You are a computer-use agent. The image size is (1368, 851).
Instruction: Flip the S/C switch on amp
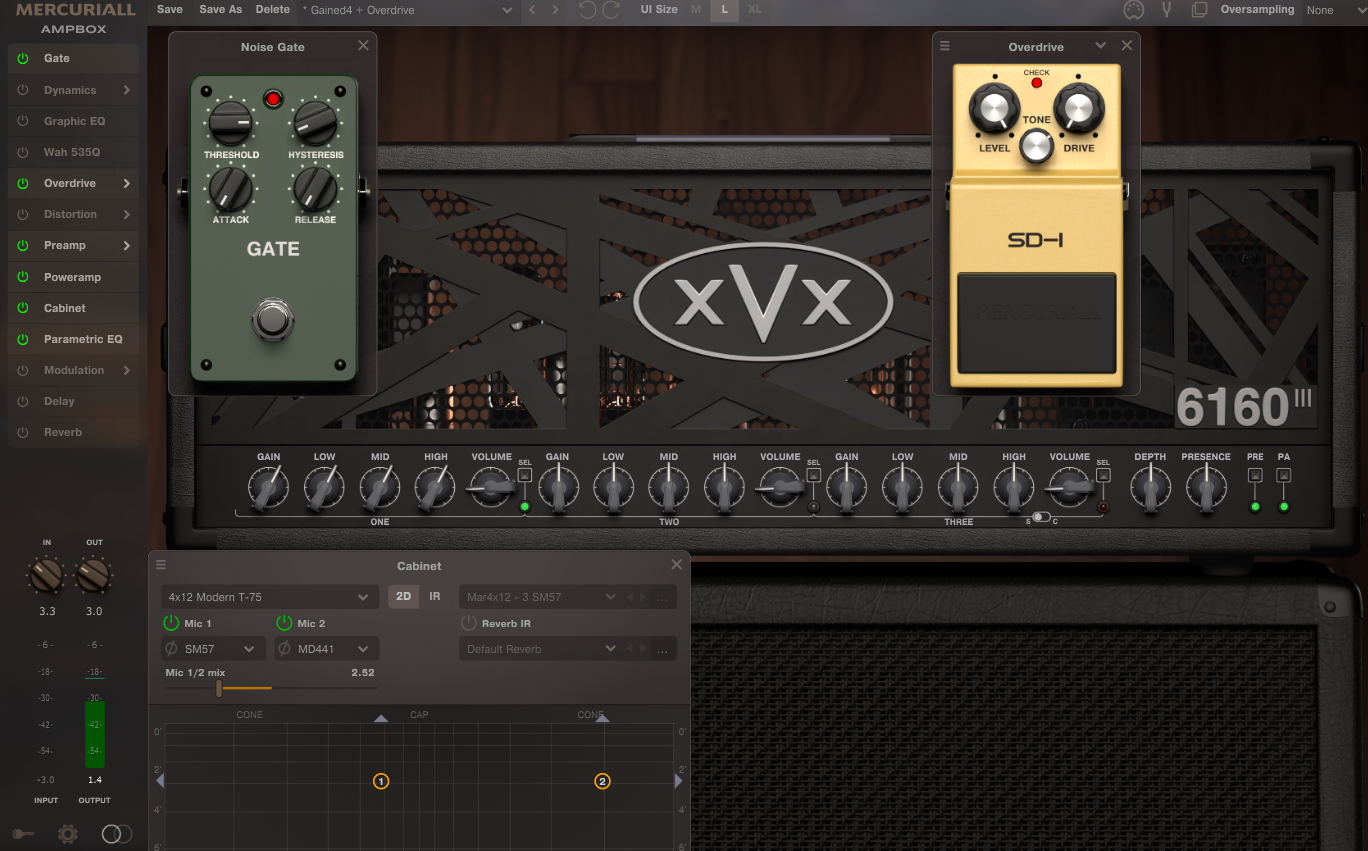pos(1041,518)
